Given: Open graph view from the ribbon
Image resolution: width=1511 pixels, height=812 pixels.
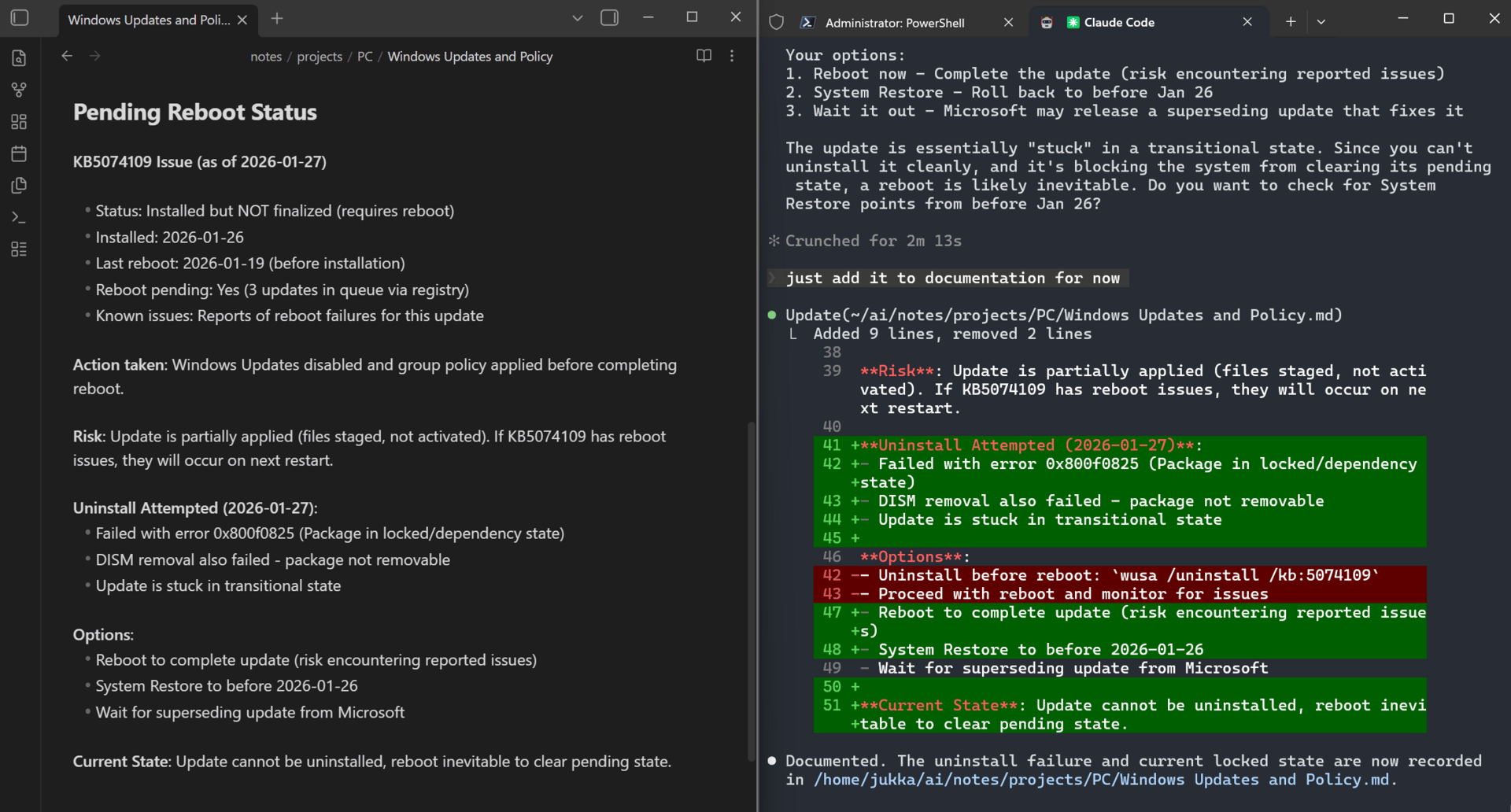Looking at the screenshot, I should click(x=20, y=90).
